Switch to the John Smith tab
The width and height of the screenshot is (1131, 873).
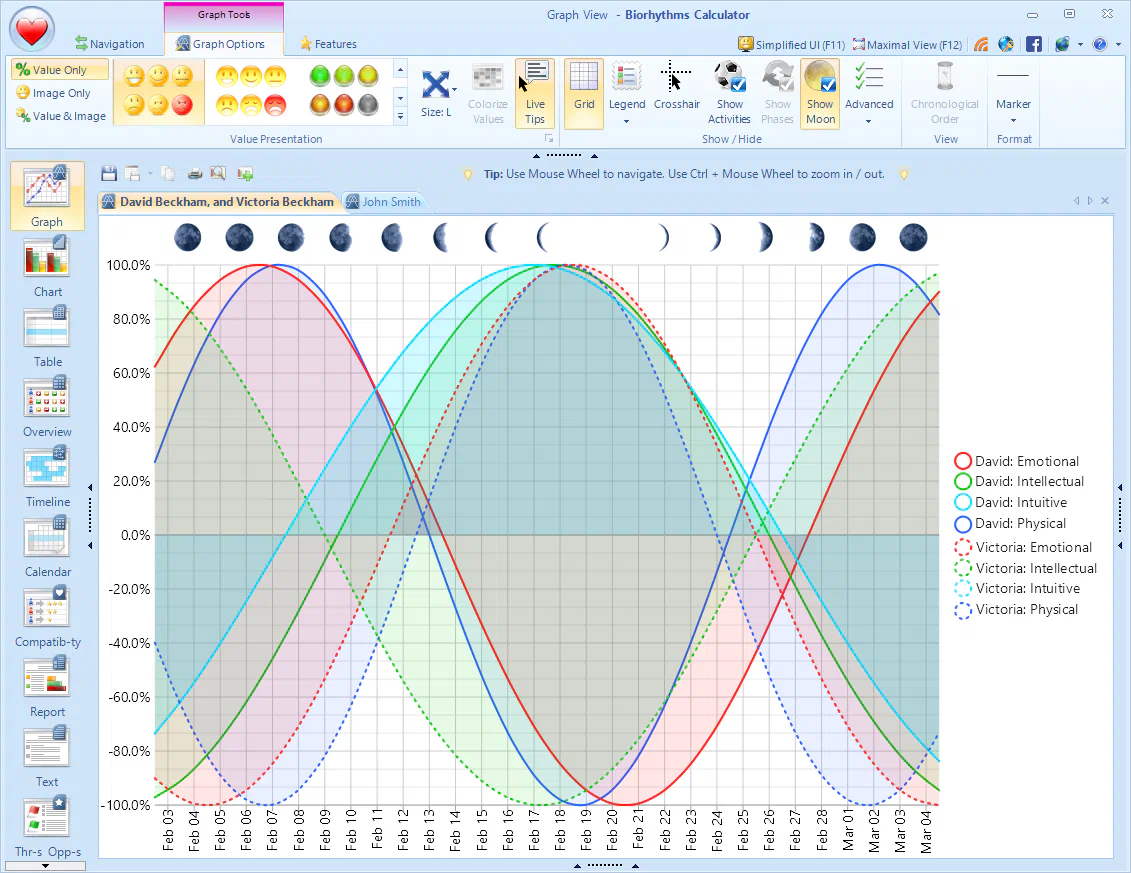tap(383, 201)
